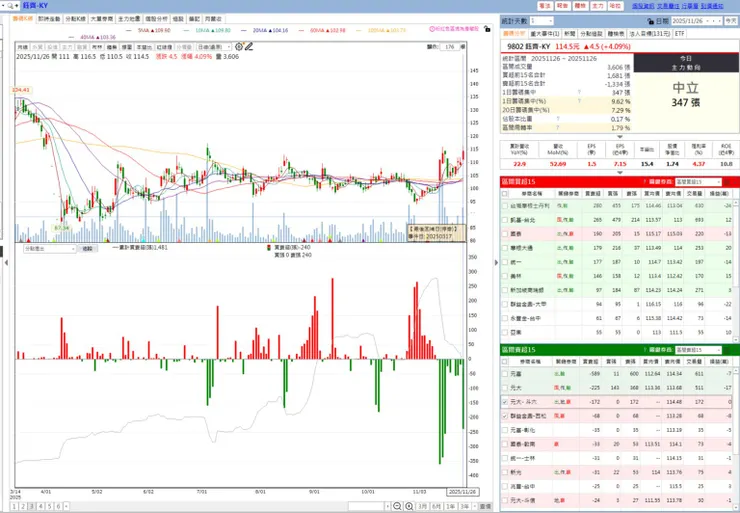
Task: Open the 重大事件(1) tab
Action: pos(545,34)
